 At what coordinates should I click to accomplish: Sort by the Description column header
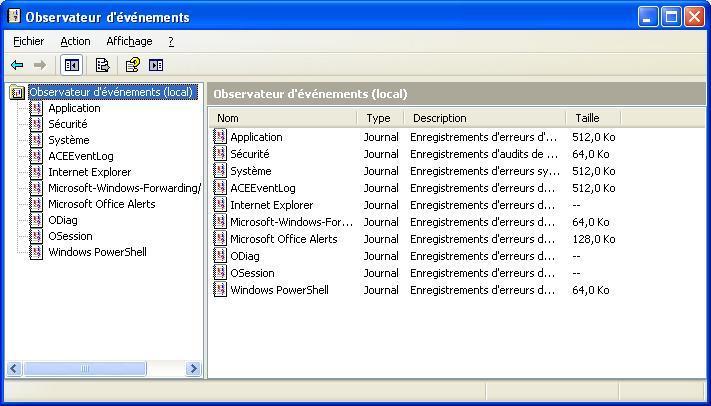(484, 118)
